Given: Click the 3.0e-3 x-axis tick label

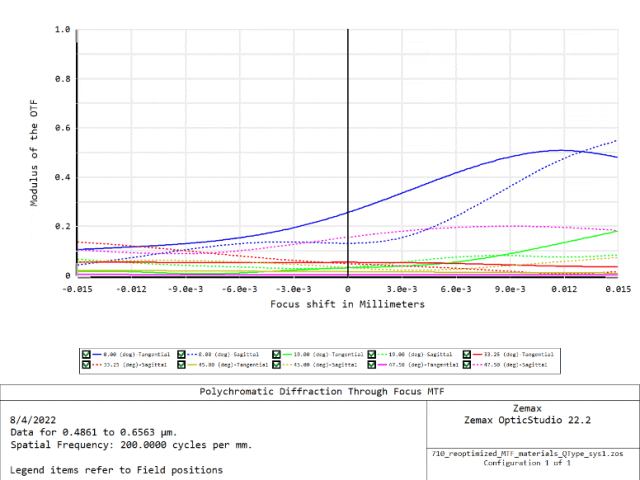Looking at the screenshot, I should point(402,289).
